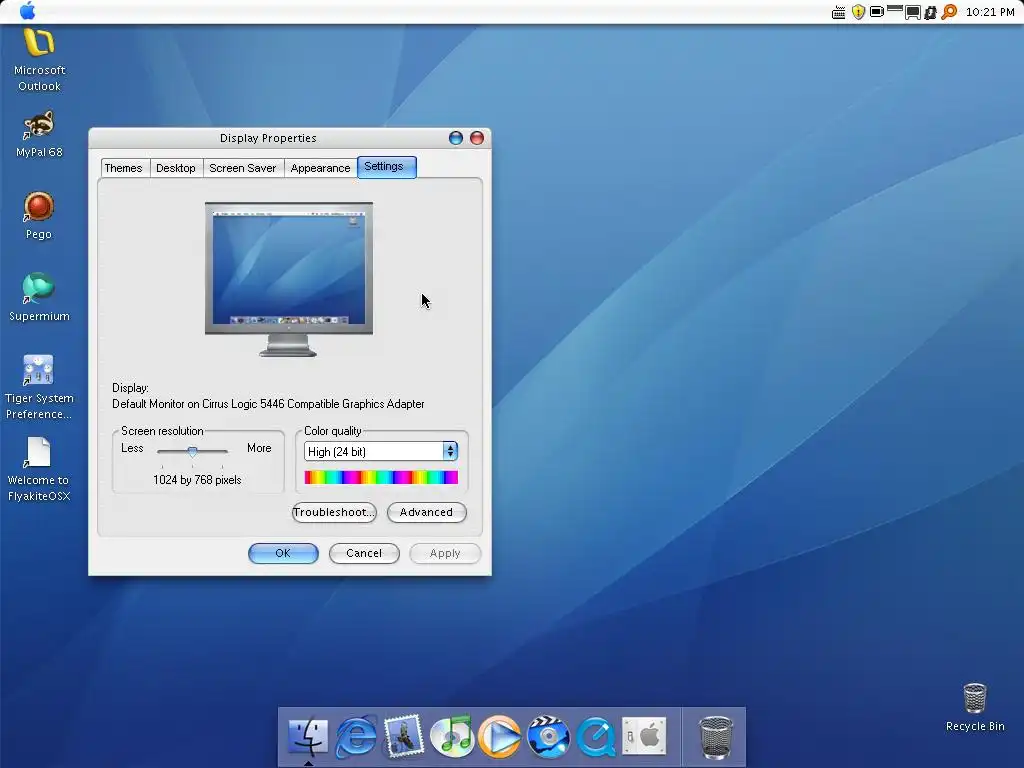This screenshot has width=1024, height=768.
Task: Open the orange media player dock icon
Action: click(500, 737)
